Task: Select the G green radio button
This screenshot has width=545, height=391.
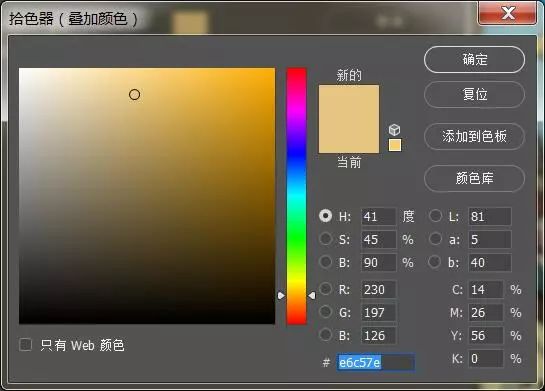Action: [326, 312]
